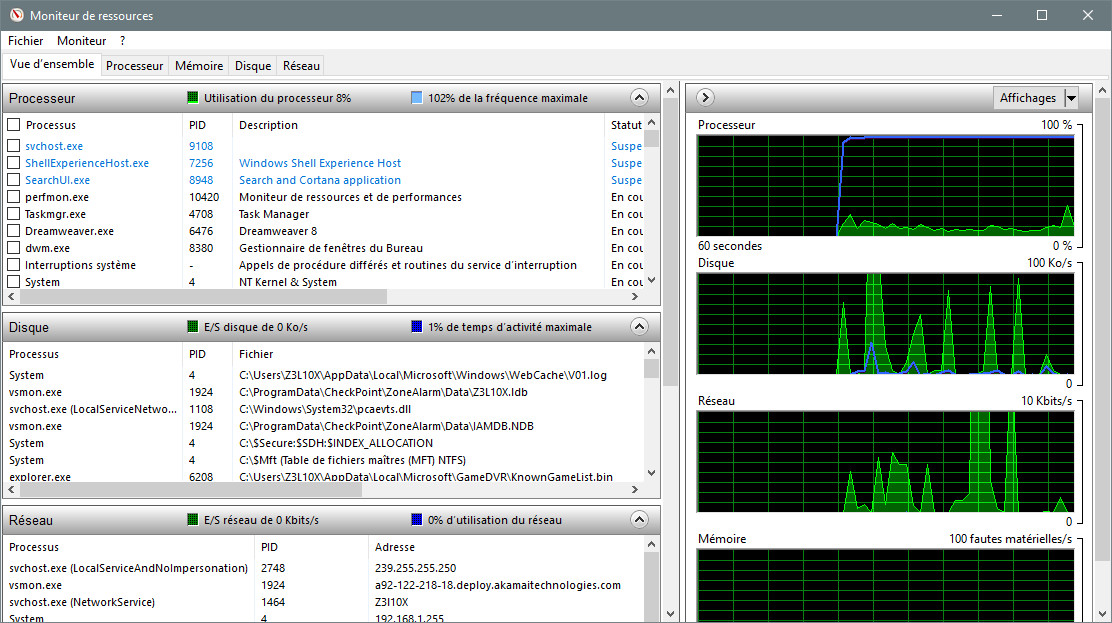Viewport: 1112px width, 623px height.
Task: Click the Resource Monitor app icon in title bar
Action: click(x=16, y=15)
